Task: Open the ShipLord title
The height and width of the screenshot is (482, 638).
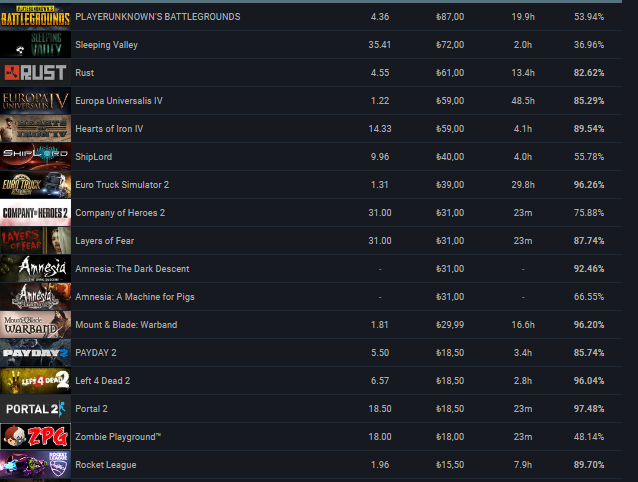Action: tap(94, 157)
